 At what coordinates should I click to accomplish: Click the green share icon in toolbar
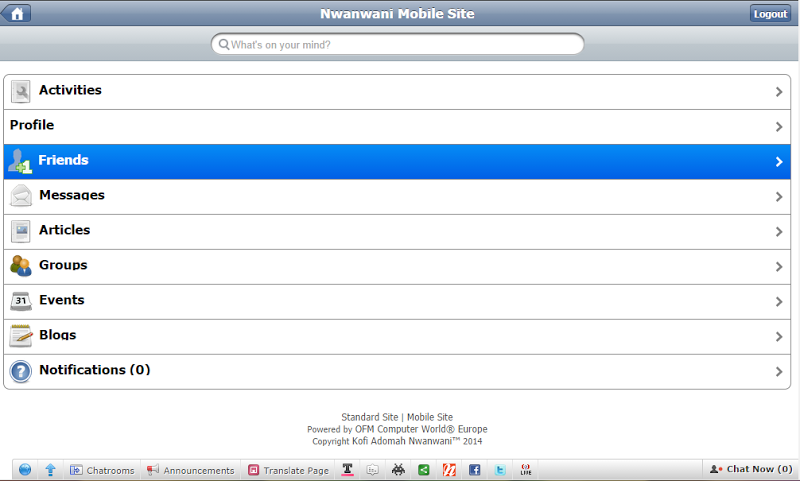tap(423, 470)
